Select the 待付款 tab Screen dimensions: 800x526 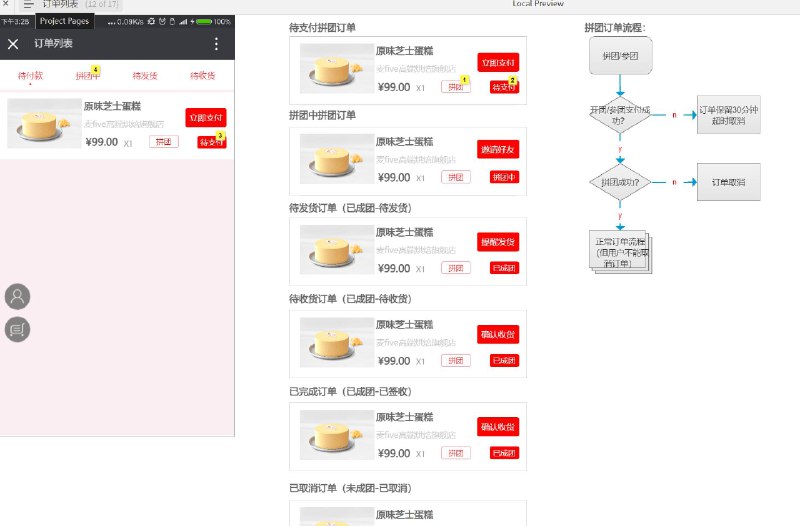click(x=30, y=76)
